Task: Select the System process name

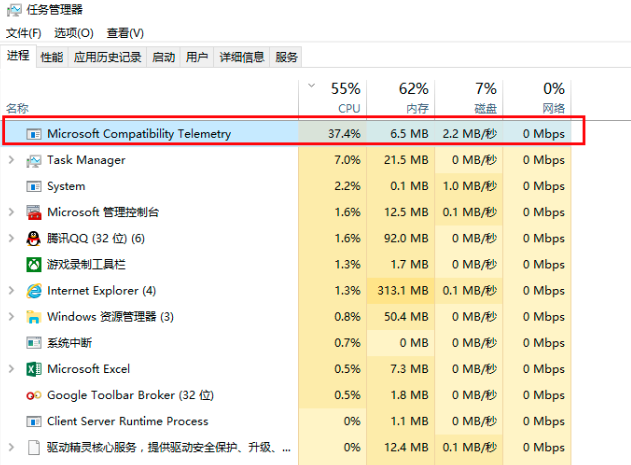Action: (x=66, y=186)
